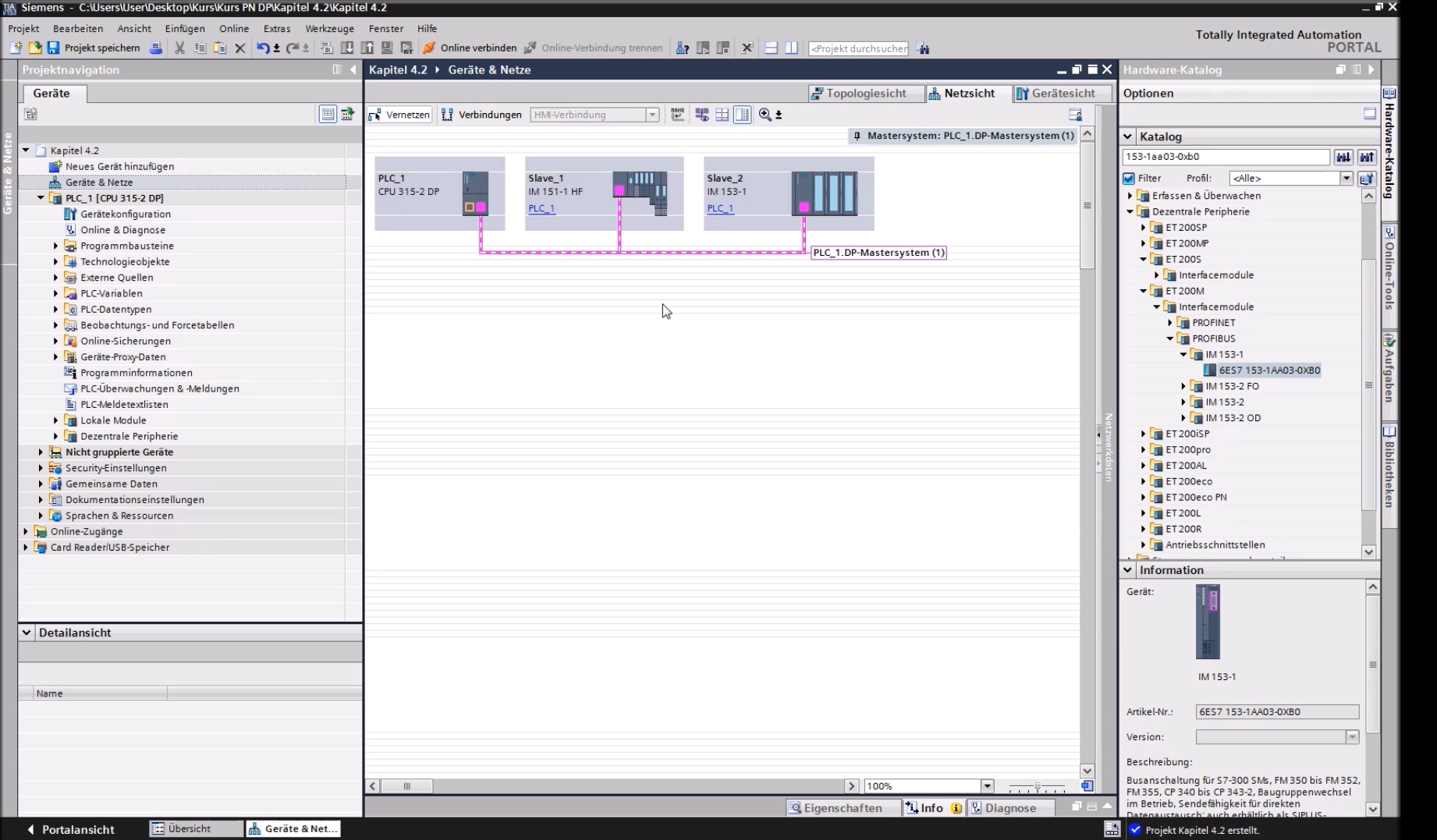Click the redo arrow icon
Viewport: 1437px width, 840px height.
pos(293,48)
